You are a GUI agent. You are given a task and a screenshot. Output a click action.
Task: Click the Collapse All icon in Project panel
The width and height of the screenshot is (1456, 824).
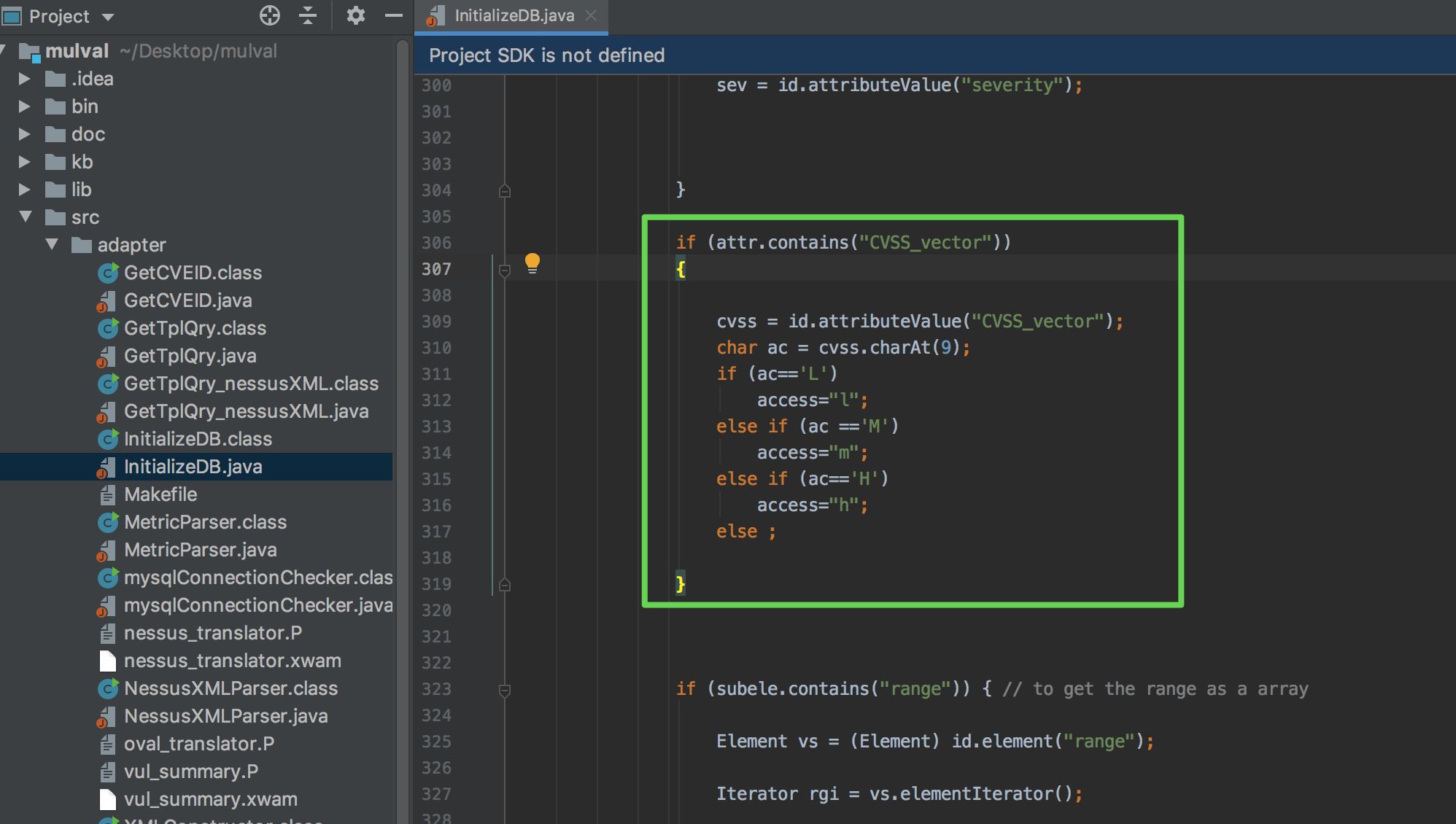click(308, 15)
